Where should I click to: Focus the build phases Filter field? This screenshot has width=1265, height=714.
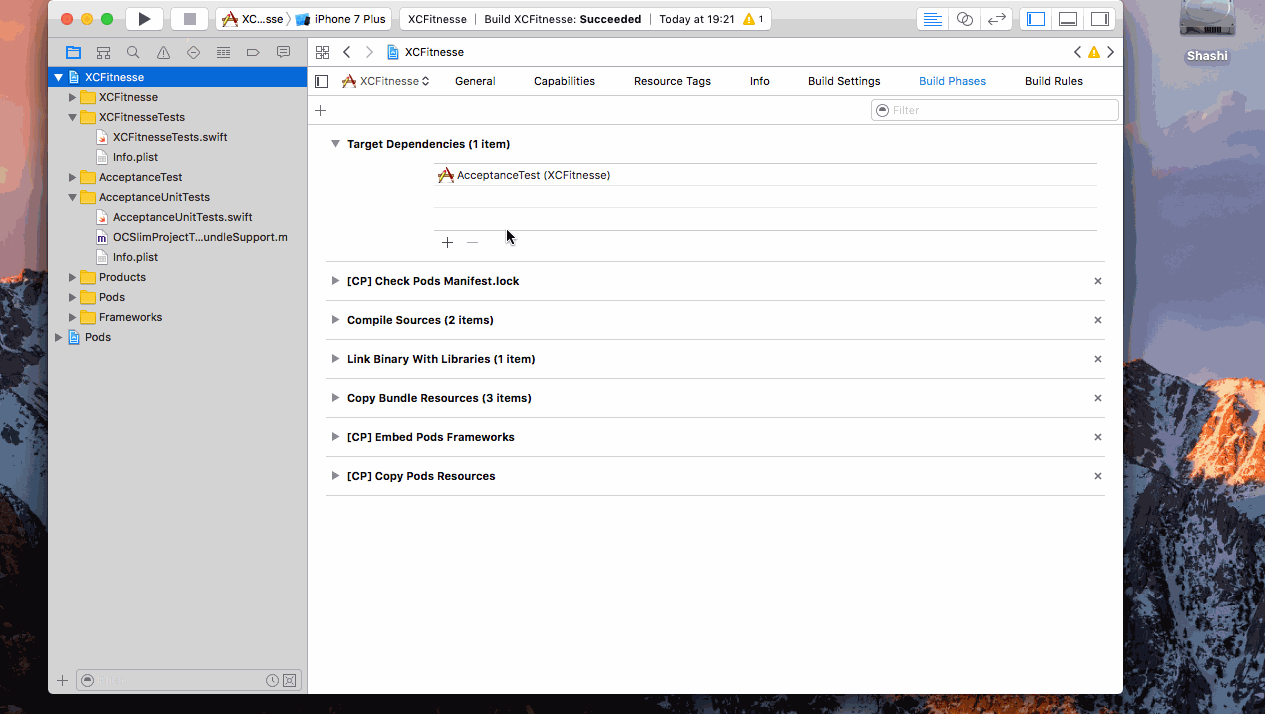click(995, 110)
